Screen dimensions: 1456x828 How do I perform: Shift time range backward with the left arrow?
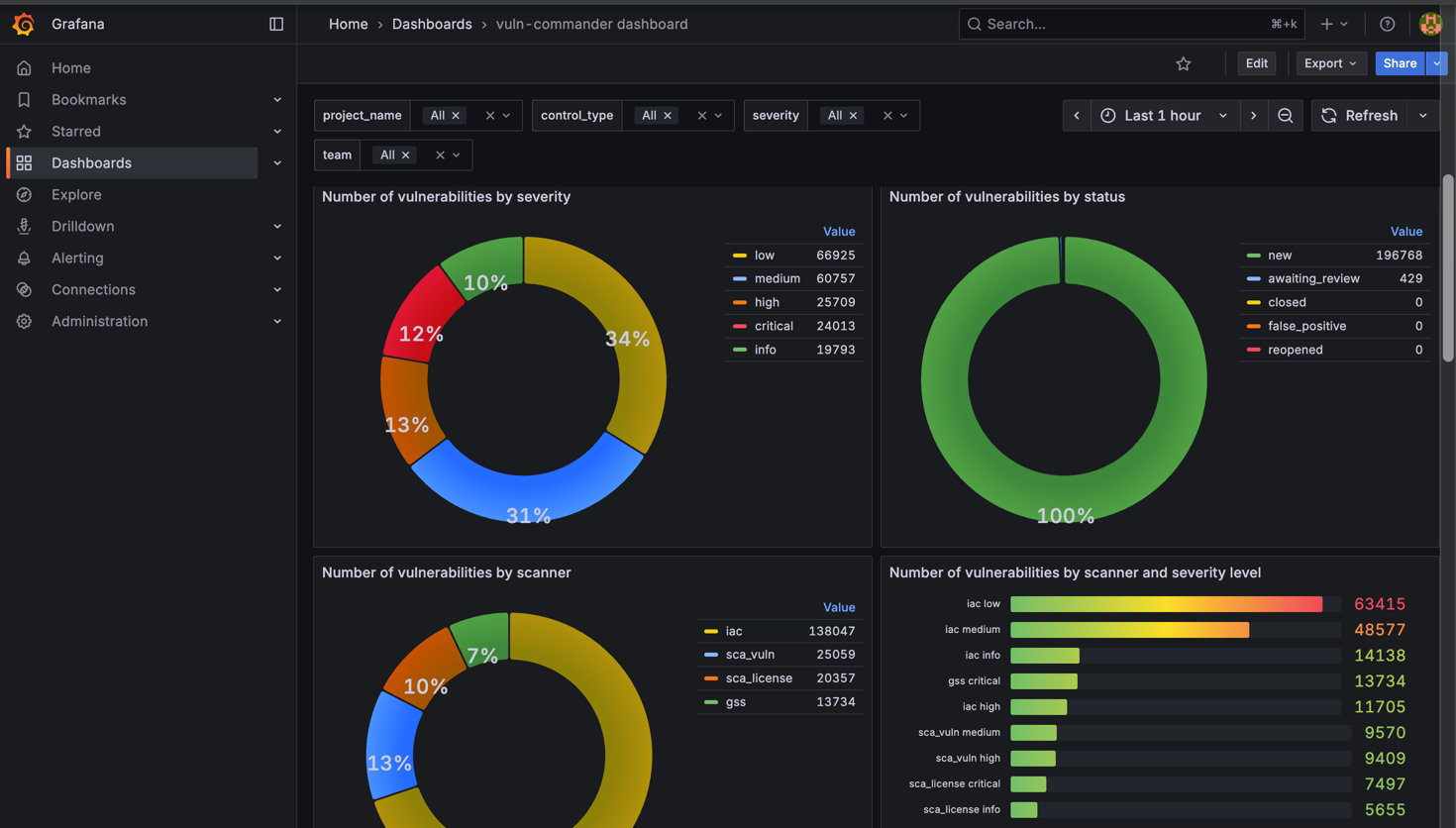1077,116
